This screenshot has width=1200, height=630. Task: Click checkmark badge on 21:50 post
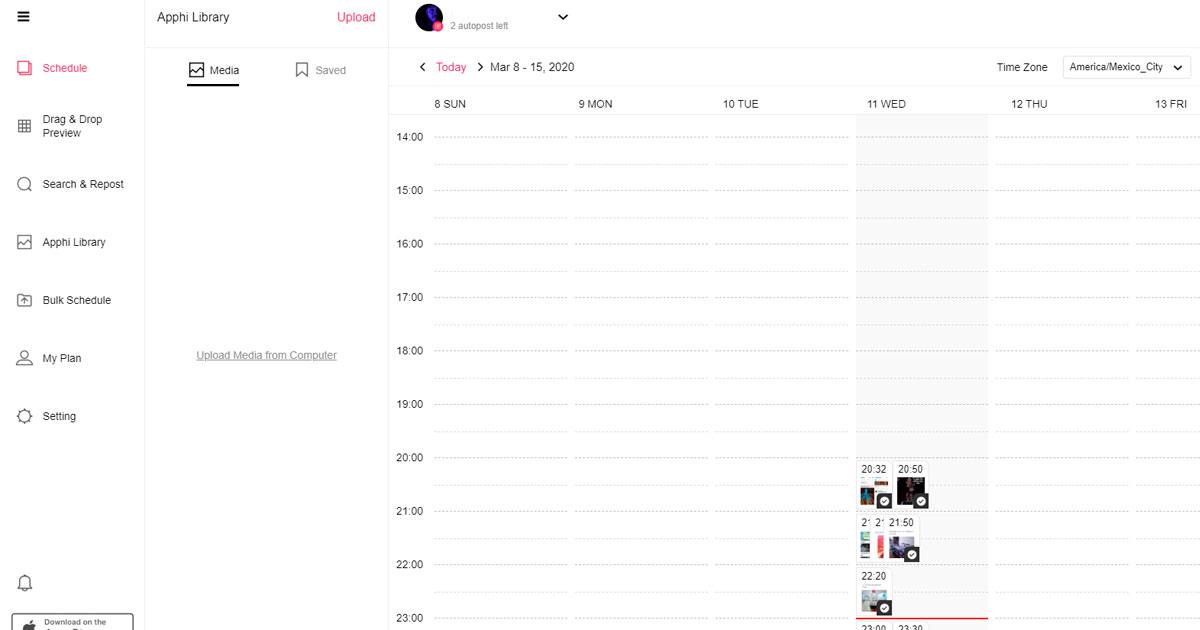pyautogui.click(x=911, y=554)
